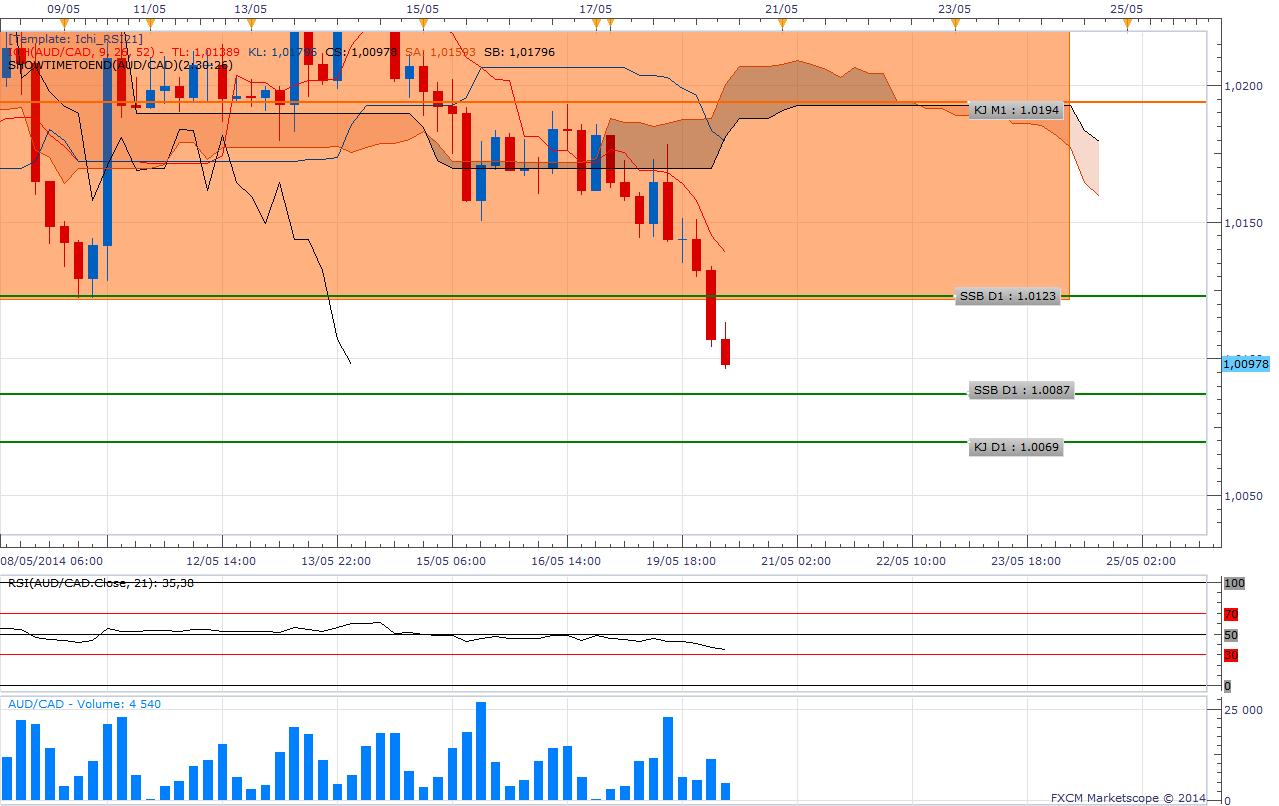The width and height of the screenshot is (1279, 806).
Task: Click the current price tag 1,00978
Action: point(1246,364)
